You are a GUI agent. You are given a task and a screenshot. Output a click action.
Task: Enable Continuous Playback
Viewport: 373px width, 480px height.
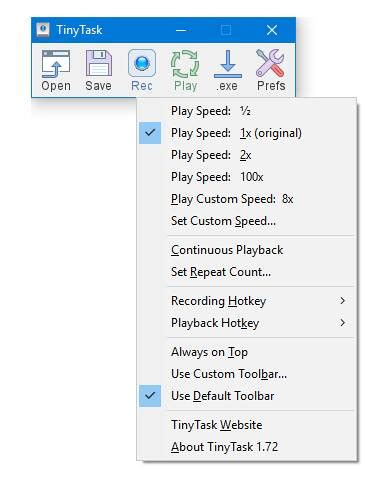pyautogui.click(x=247, y=250)
